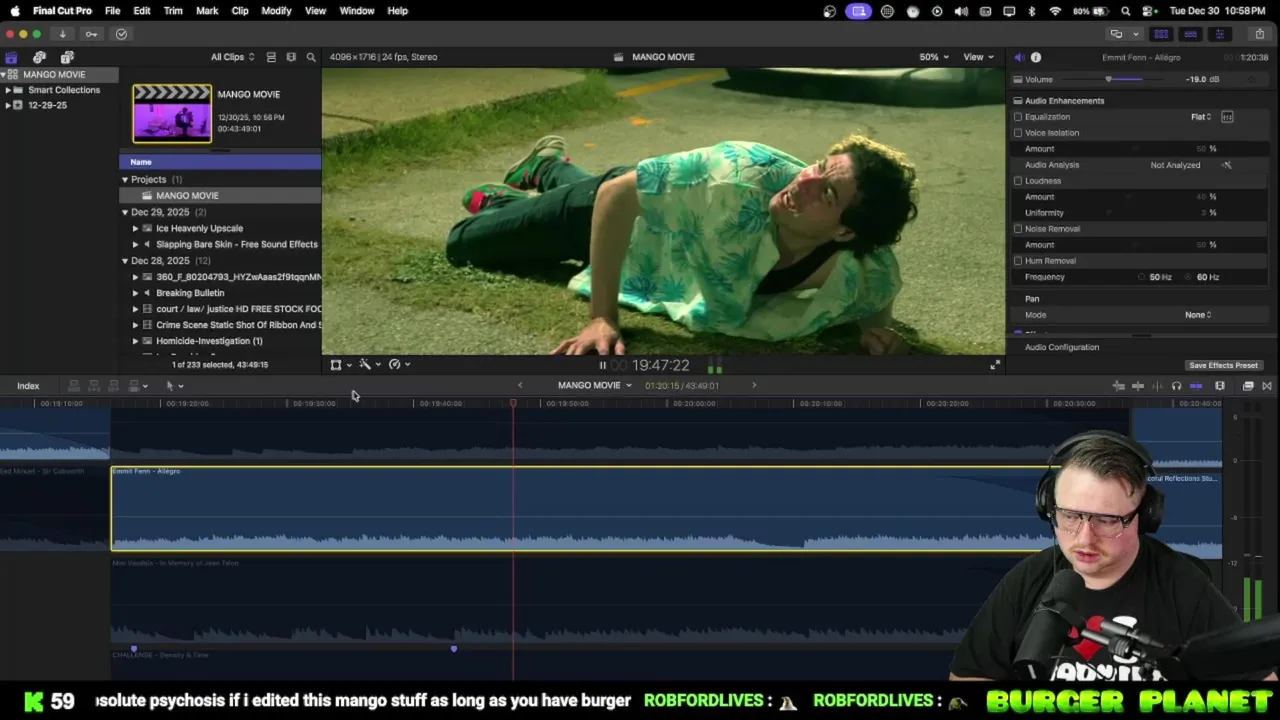The image size is (1280, 720).
Task: Click the Import Media arrow button
Action: (62, 34)
